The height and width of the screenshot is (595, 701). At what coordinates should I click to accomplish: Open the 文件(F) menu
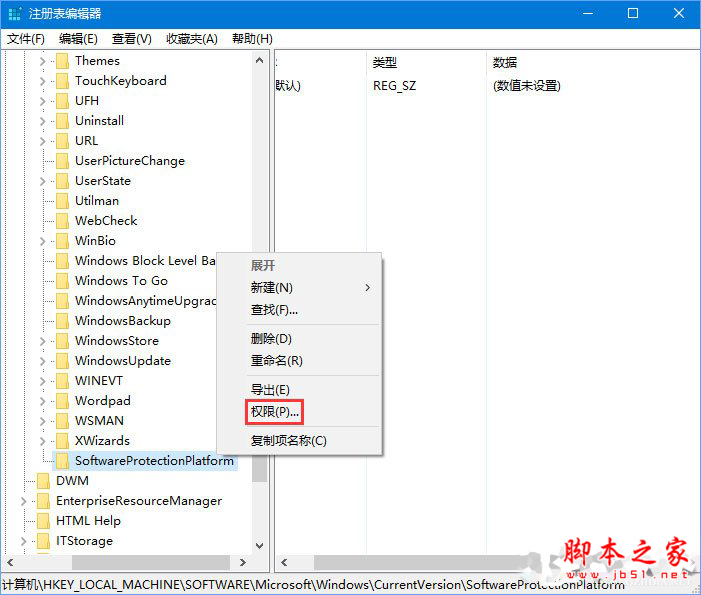(x=26, y=39)
